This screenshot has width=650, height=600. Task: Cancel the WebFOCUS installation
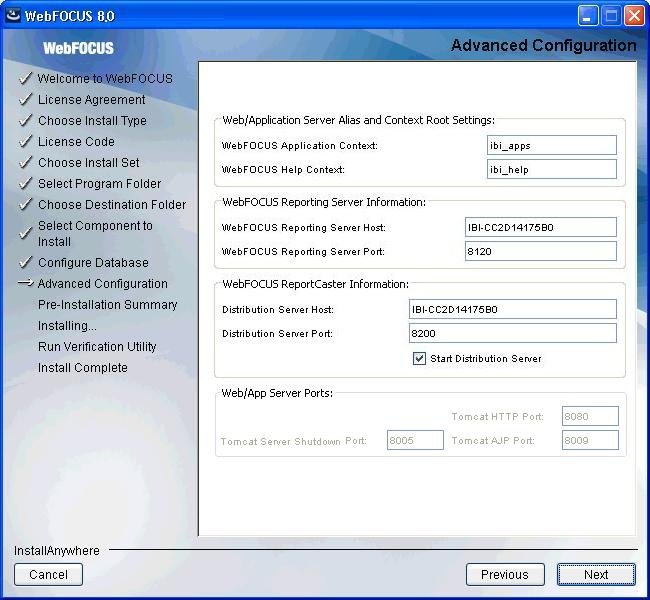click(x=49, y=574)
